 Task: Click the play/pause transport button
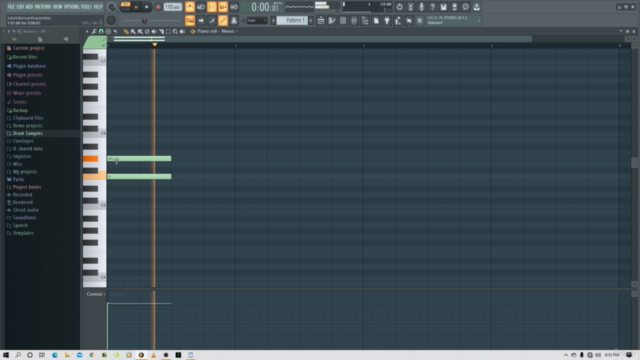point(136,7)
